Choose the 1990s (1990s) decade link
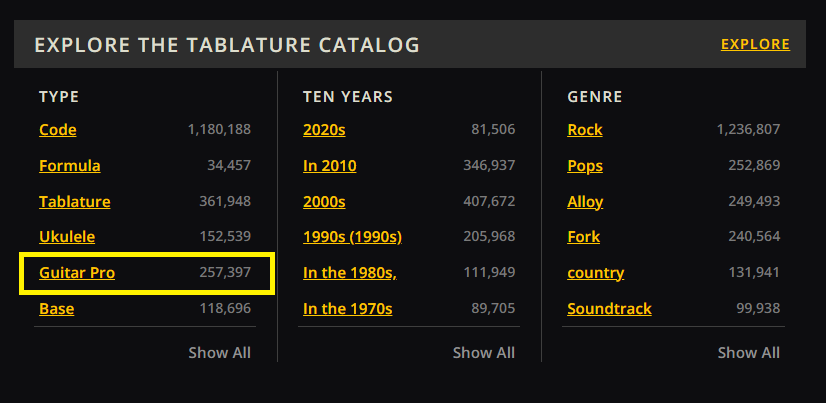This screenshot has height=403, width=826. [x=352, y=238]
